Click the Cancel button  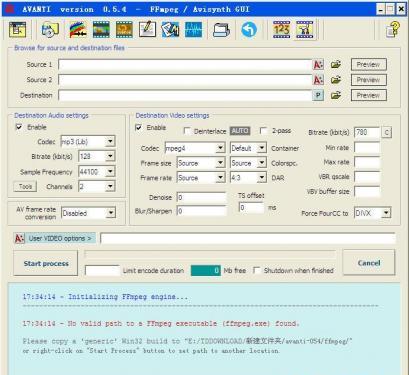369,263
